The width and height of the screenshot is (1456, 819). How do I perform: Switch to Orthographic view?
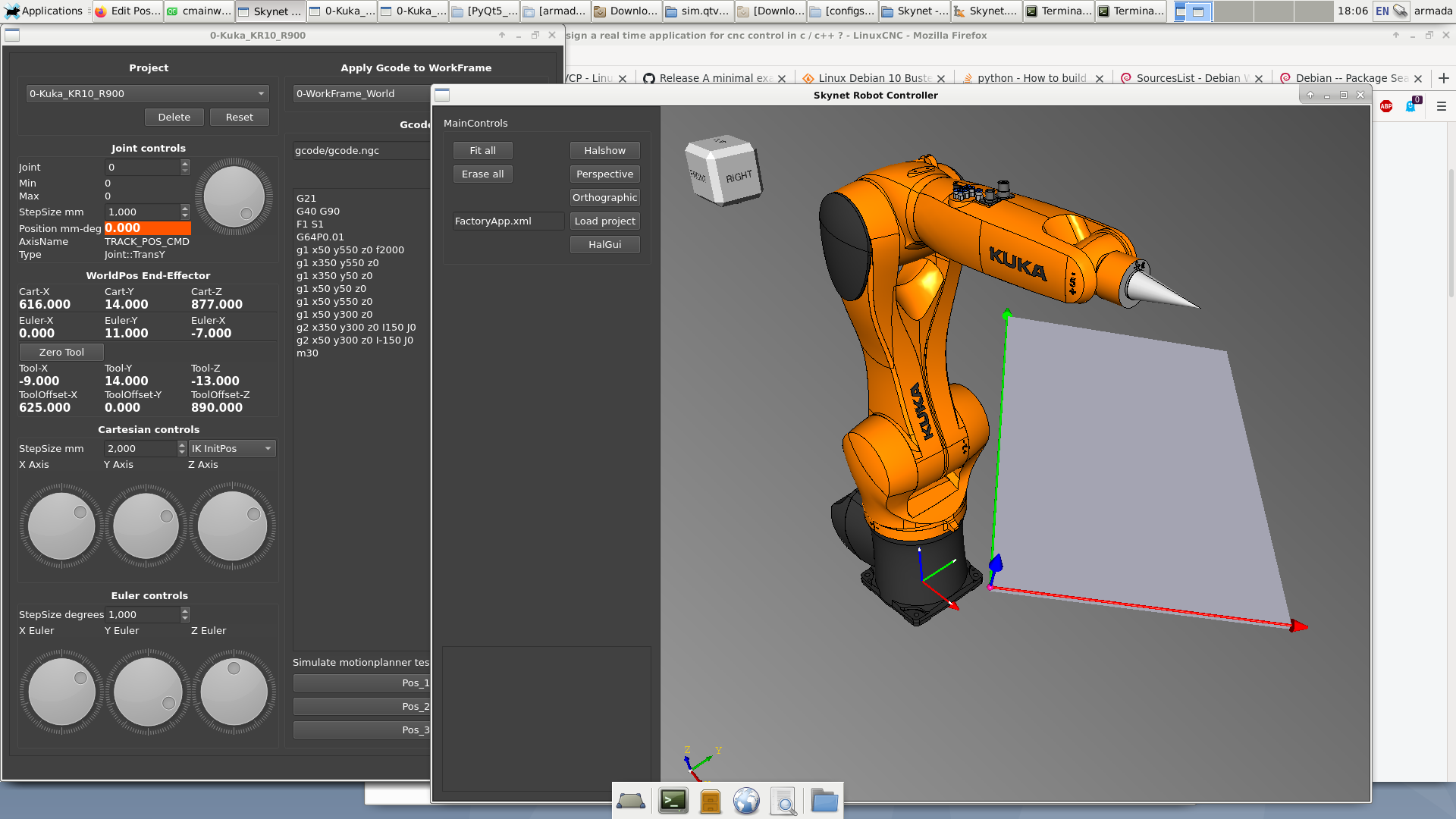pos(605,197)
